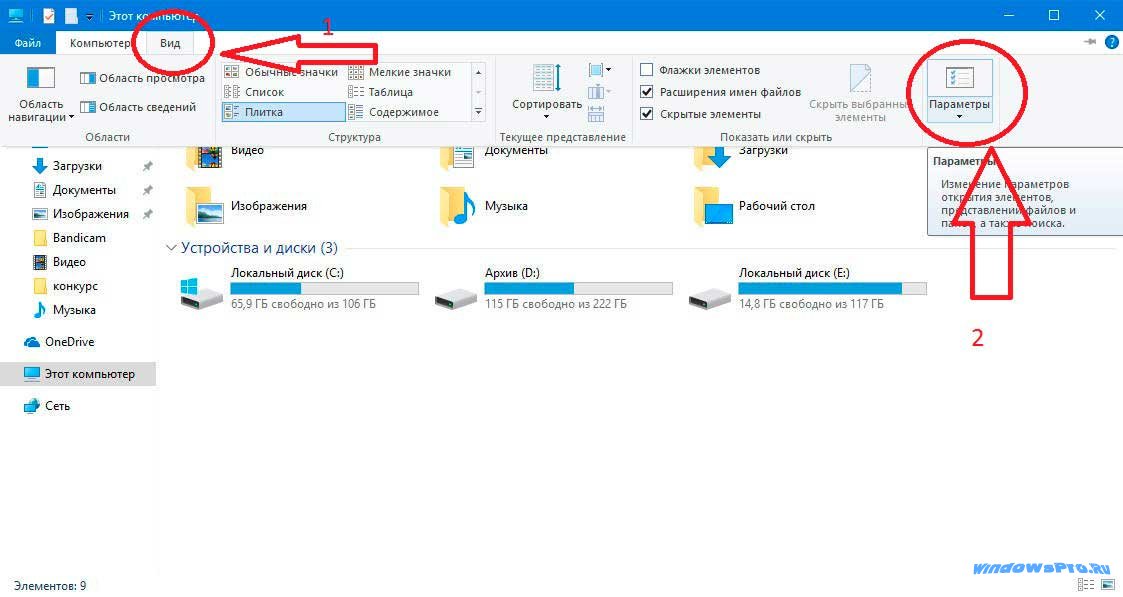This screenshot has width=1123, height=597.
Task: Open the Файл ribbon tab
Action: point(27,43)
